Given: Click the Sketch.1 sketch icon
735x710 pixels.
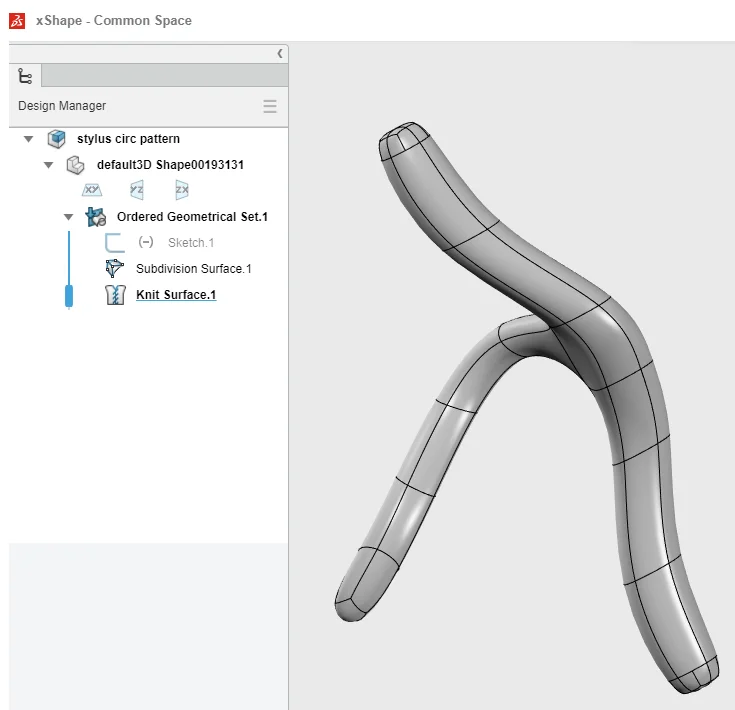Looking at the screenshot, I should [115, 242].
